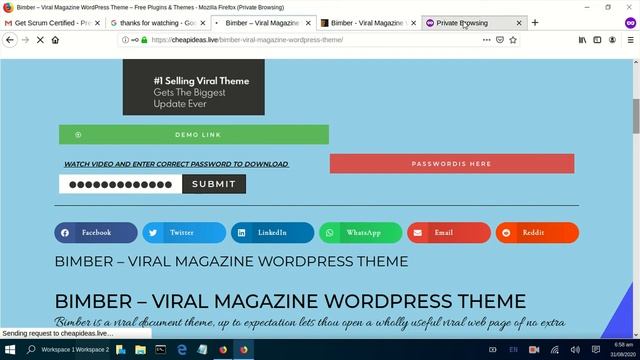Close the Private Browsing tab
Screen dimensions: 640x360
click(x=519, y=23)
